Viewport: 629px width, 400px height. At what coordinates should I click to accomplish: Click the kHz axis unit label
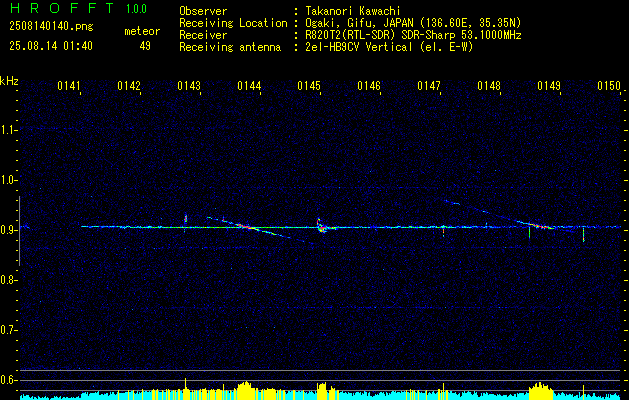[9, 81]
